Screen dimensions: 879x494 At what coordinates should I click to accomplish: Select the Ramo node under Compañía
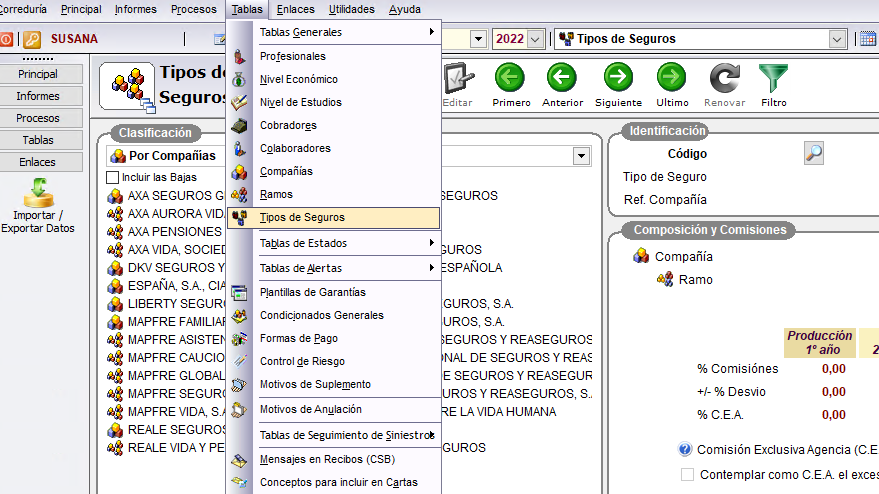click(x=696, y=280)
